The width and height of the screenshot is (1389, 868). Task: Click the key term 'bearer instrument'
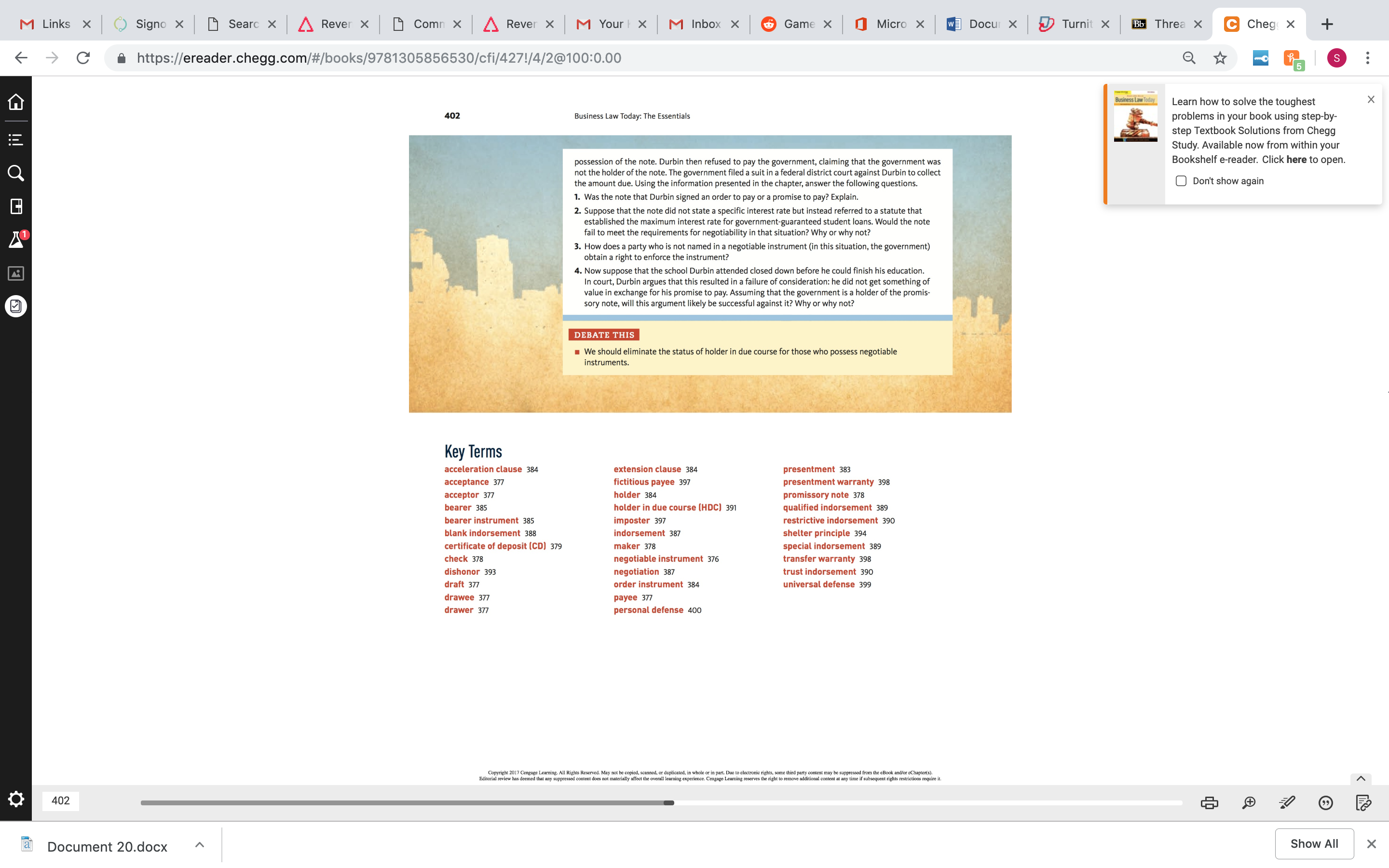(x=481, y=521)
